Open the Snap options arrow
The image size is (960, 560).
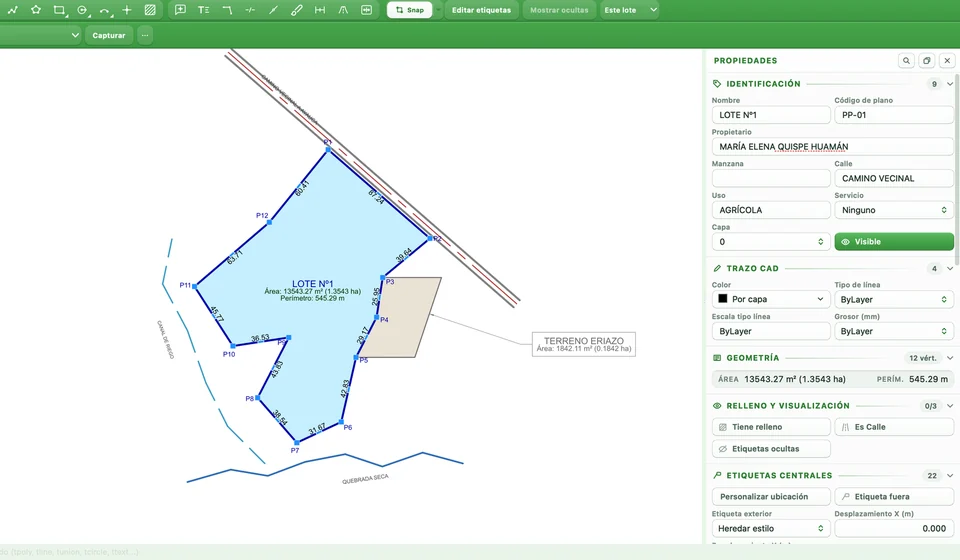tap(438, 10)
